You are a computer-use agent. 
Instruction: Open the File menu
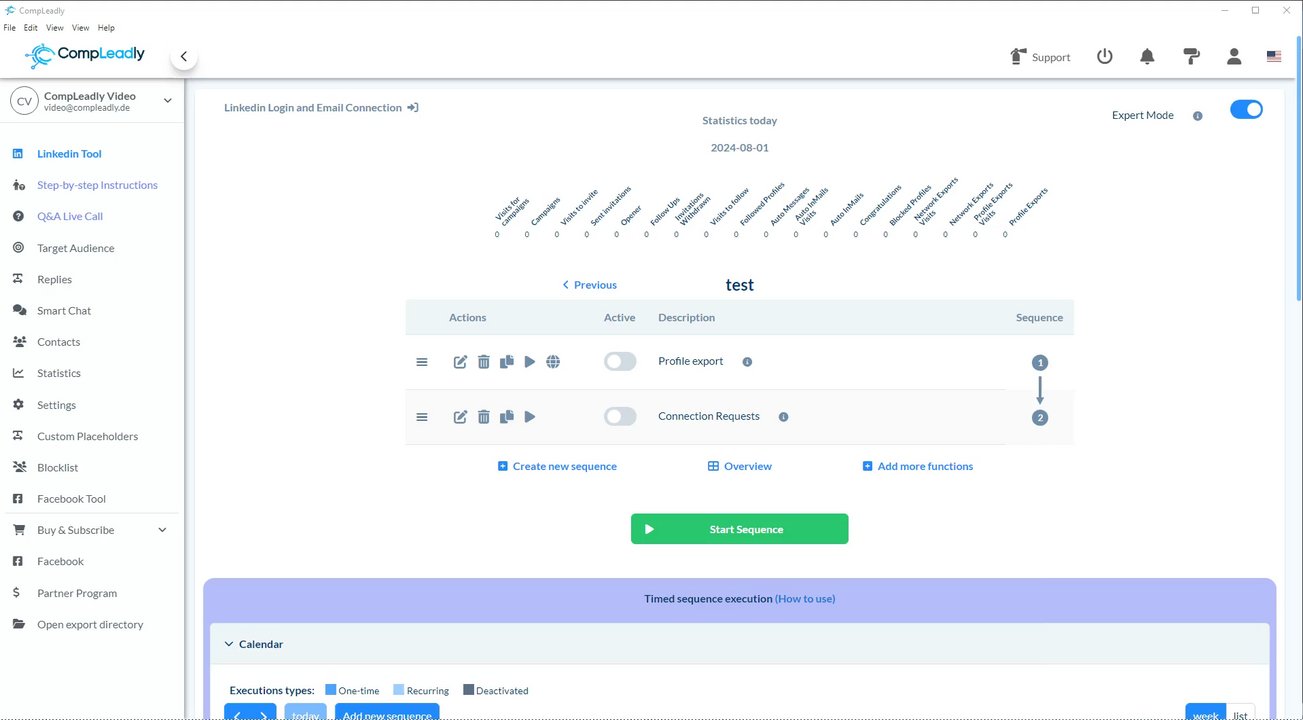[x=10, y=28]
